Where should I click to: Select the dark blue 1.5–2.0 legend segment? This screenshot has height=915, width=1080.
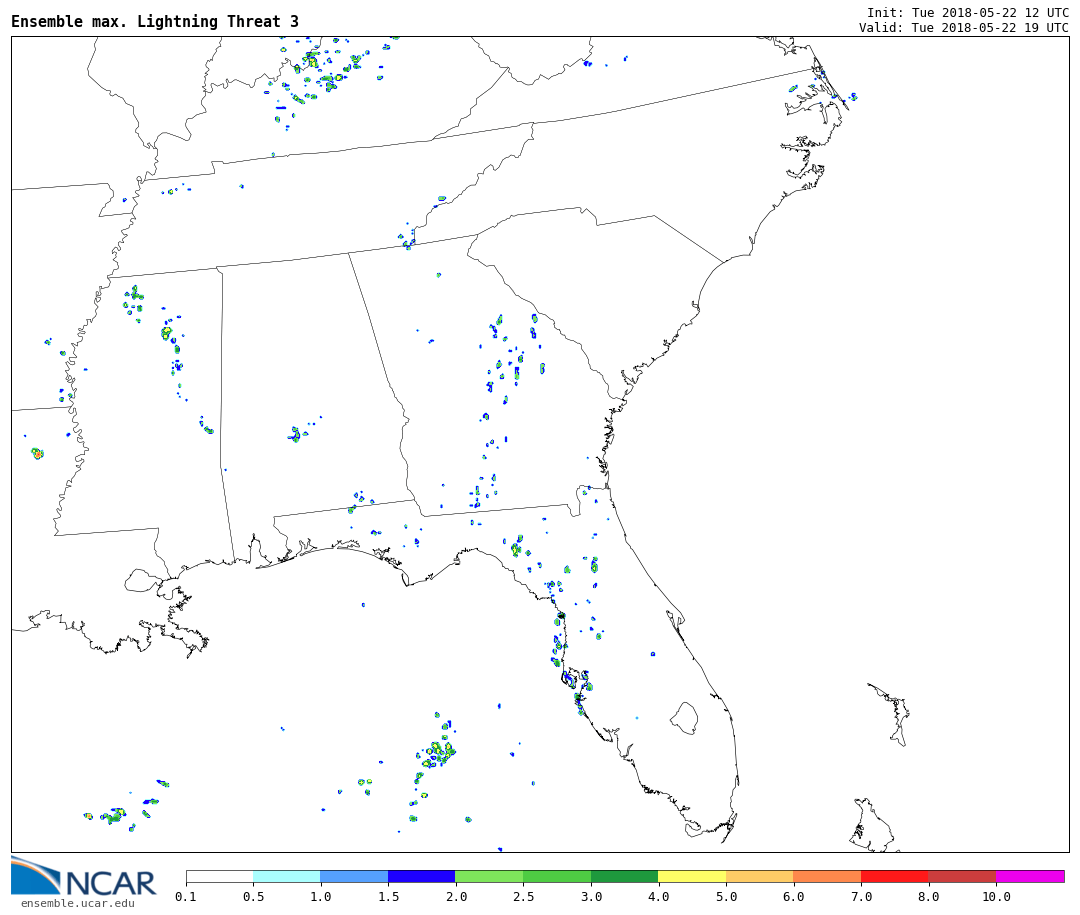click(x=421, y=876)
